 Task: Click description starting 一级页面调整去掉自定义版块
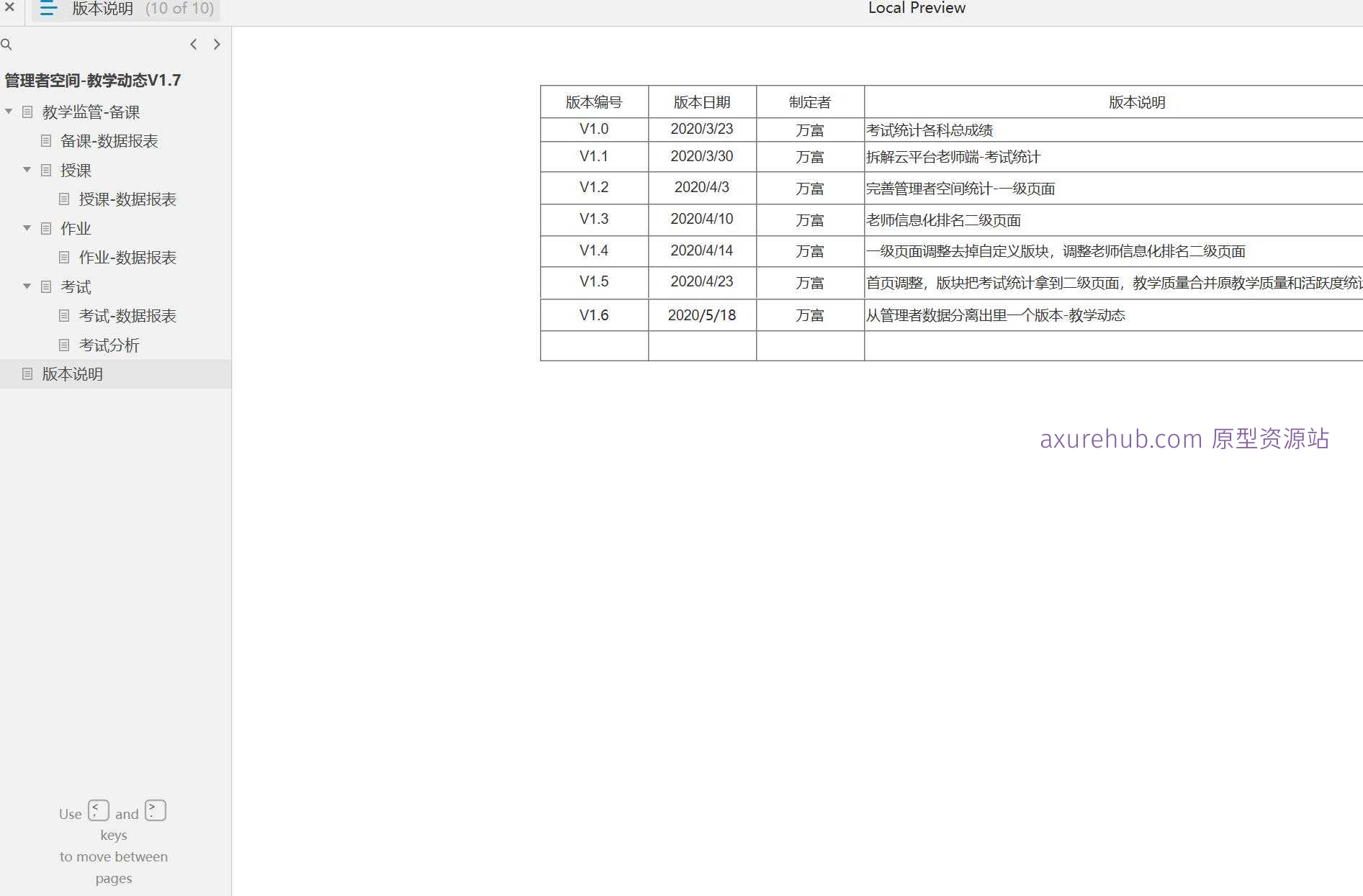coord(1056,251)
